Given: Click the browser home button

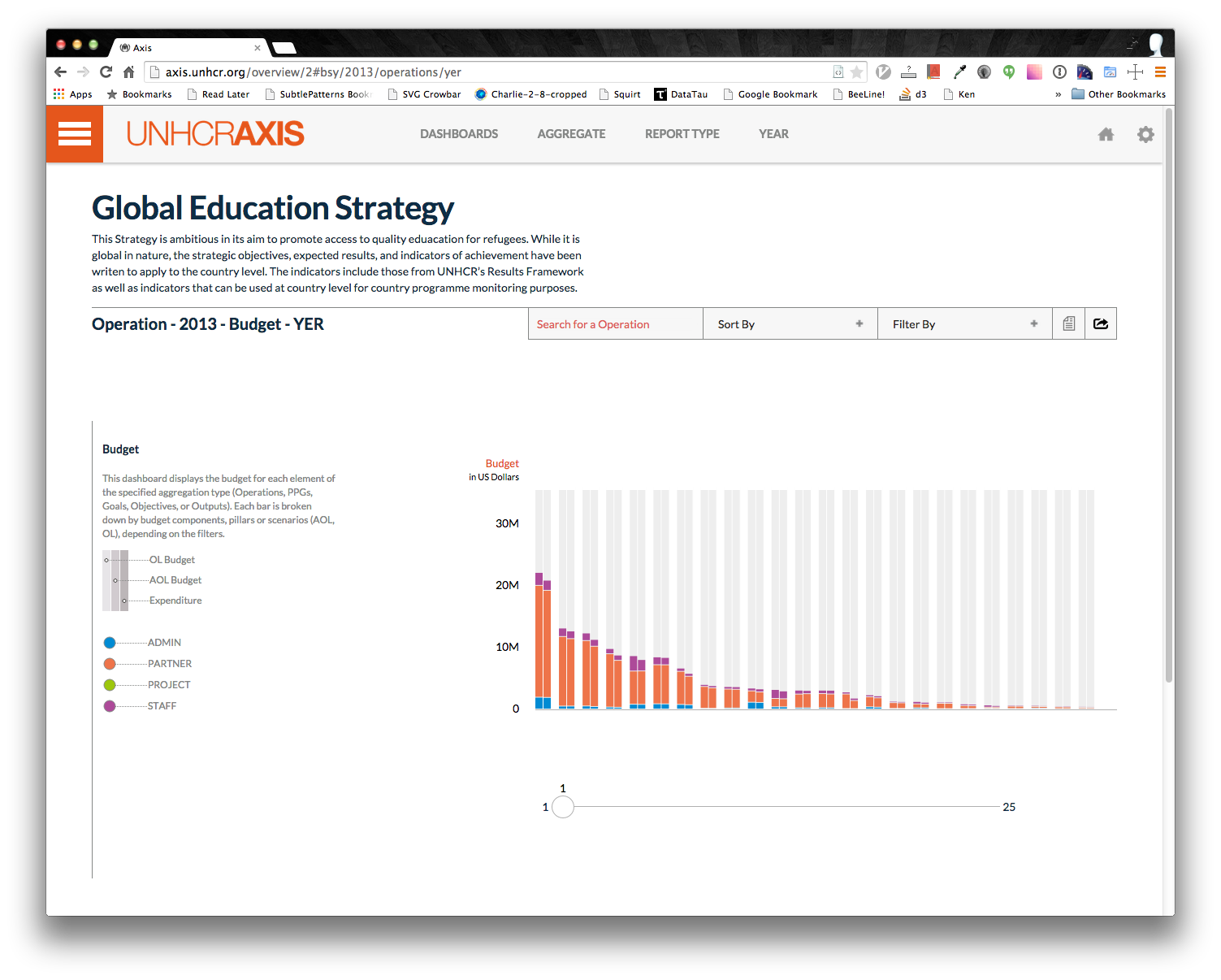Looking at the screenshot, I should pos(128,72).
